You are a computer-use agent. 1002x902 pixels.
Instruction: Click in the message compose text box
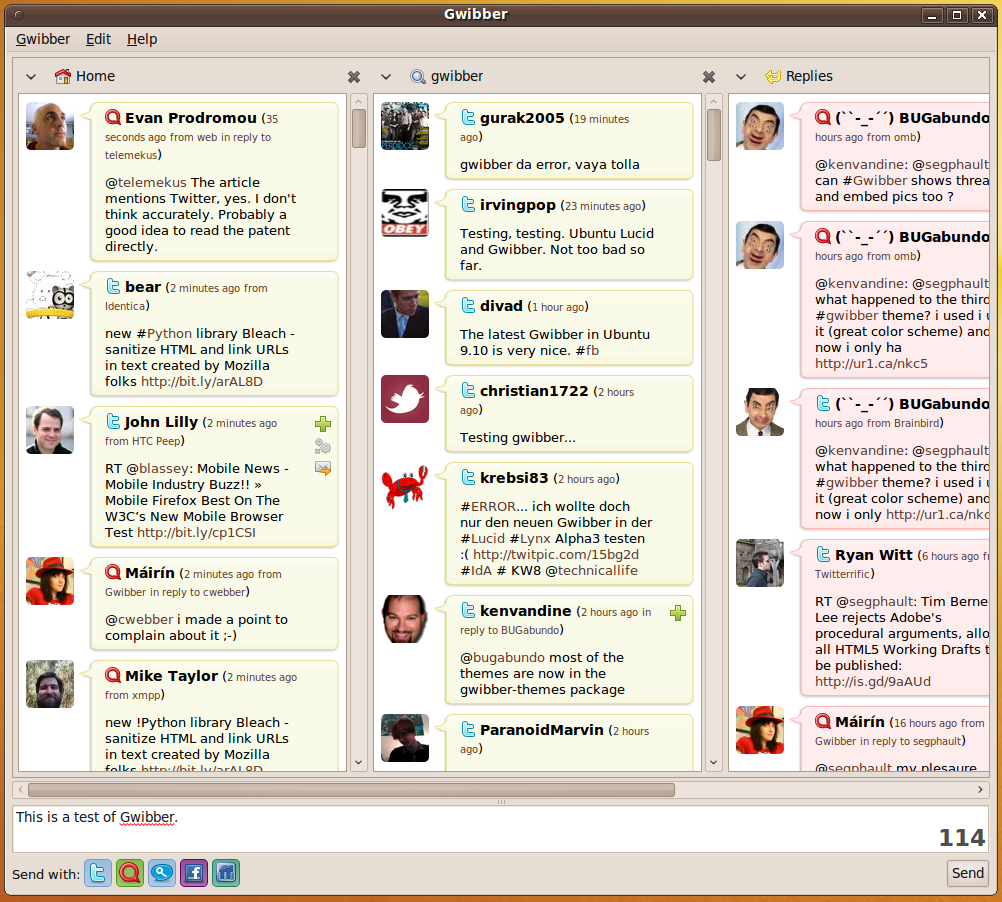coord(501,829)
